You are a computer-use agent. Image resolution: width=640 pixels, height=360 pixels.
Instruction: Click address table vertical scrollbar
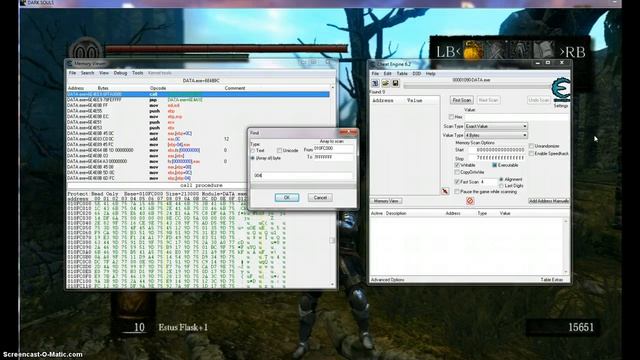[x=566, y=246]
